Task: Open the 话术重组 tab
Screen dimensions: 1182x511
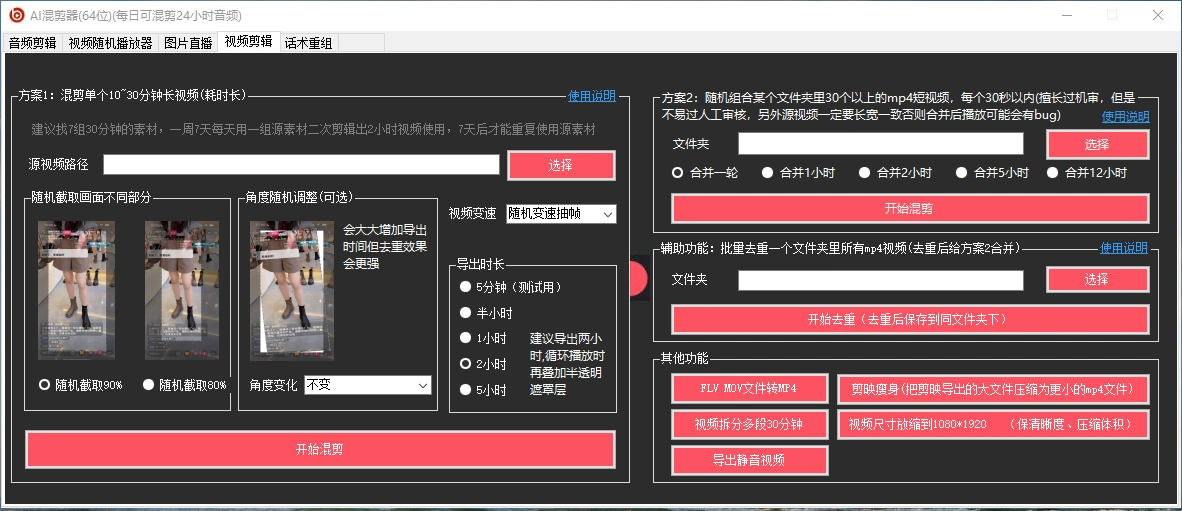Action: pyautogui.click(x=309, y=43)
